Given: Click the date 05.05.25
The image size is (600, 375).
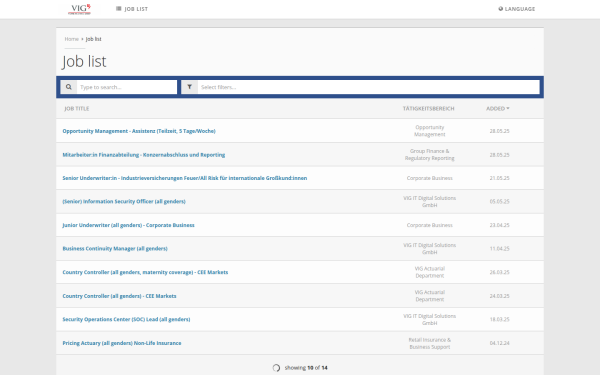Looking at the screenshot, I should click(499, 202).
